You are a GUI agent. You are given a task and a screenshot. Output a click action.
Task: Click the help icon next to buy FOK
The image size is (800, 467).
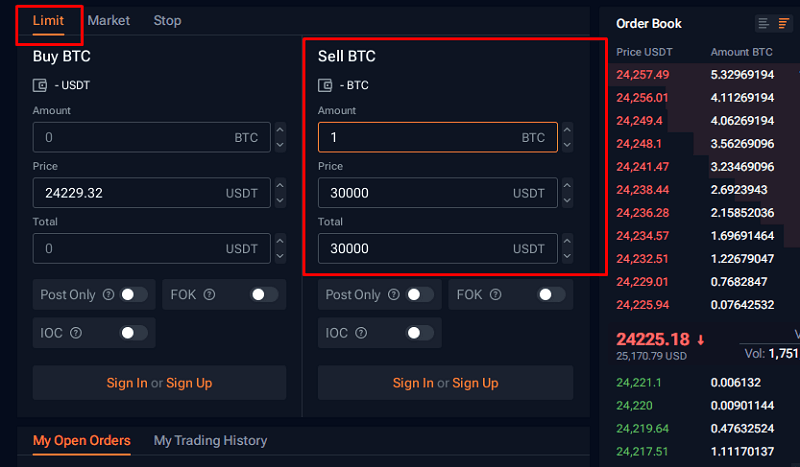coord(209,294)
